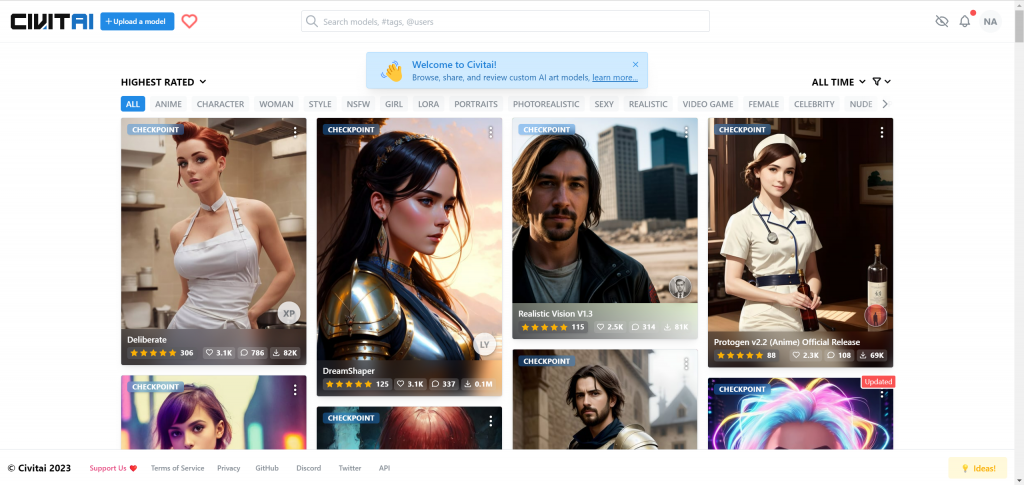Viewport: 1024px width, 485px height.
Task: Open the NA user avatar menu
Action: click(x=990, y=22)
